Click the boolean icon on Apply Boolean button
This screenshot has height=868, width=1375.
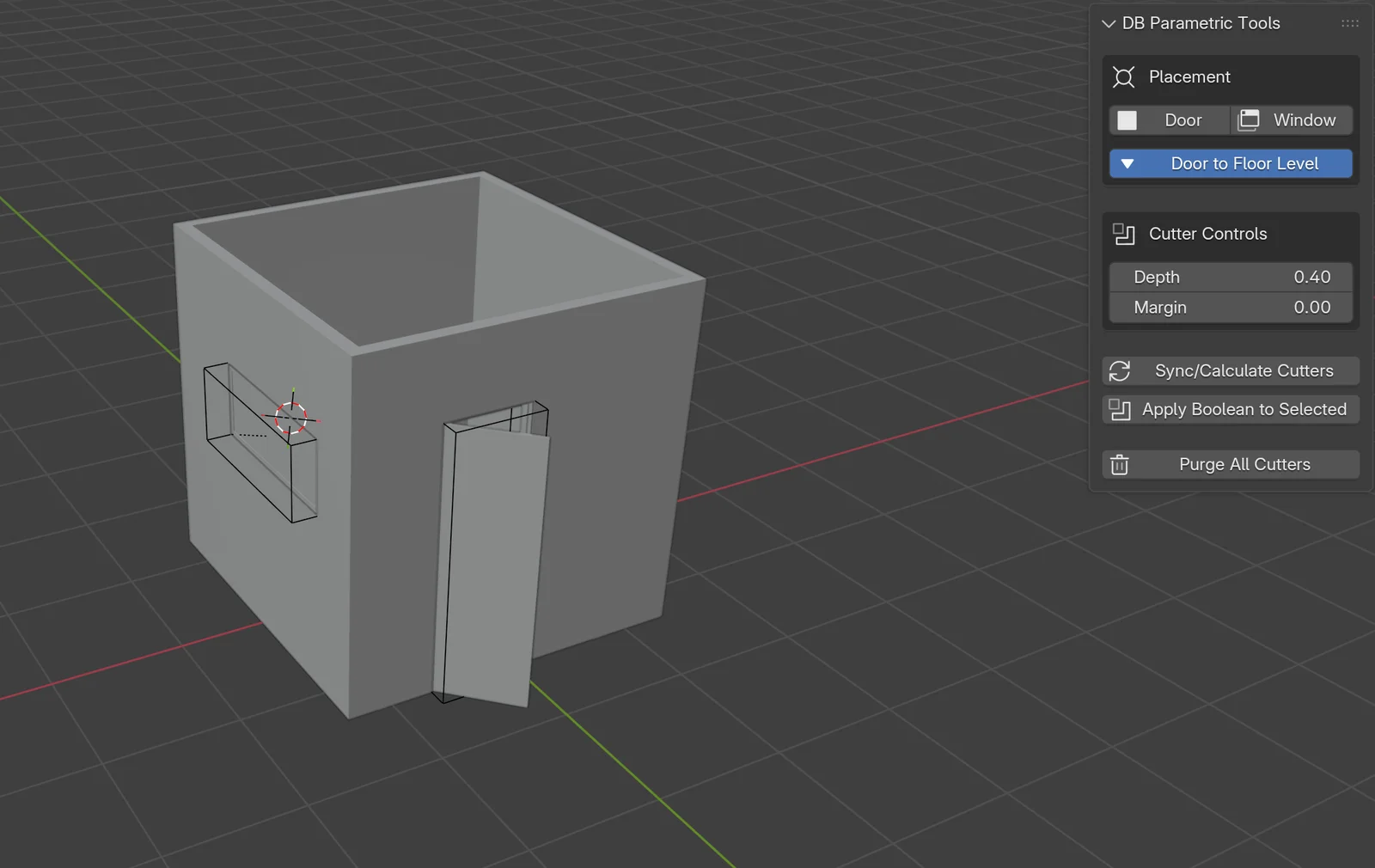(x=1120, y=410)
